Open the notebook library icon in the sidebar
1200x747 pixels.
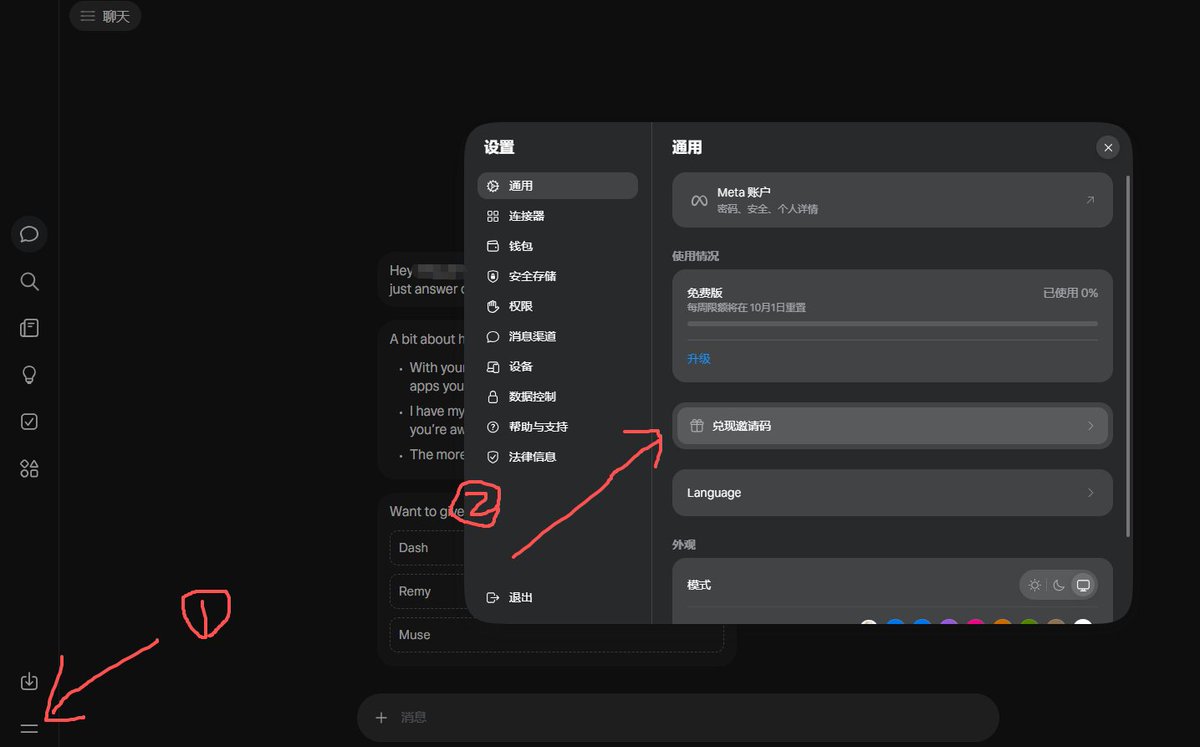(x=29, y=328)
